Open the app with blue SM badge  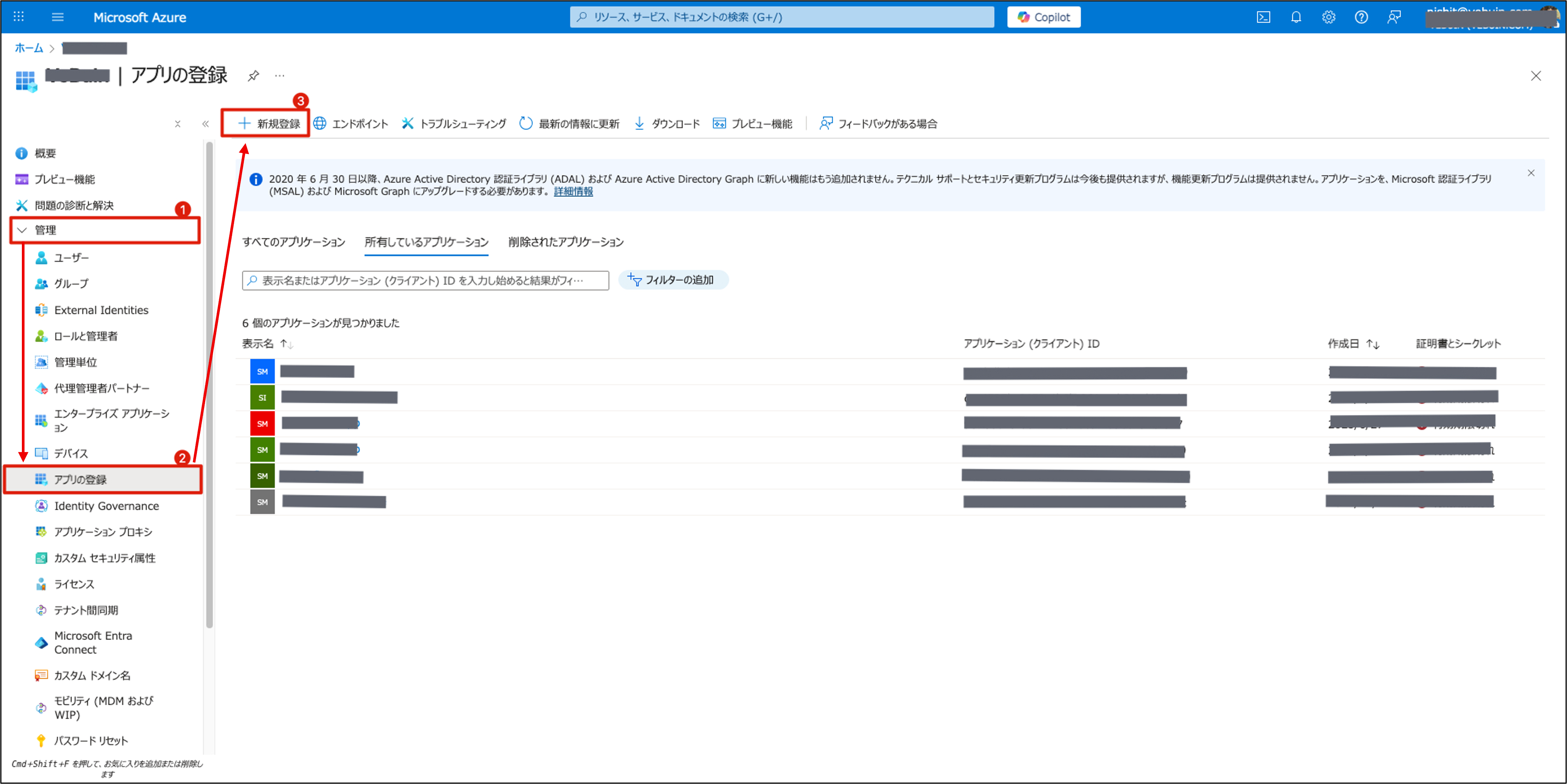pos(317,371)
